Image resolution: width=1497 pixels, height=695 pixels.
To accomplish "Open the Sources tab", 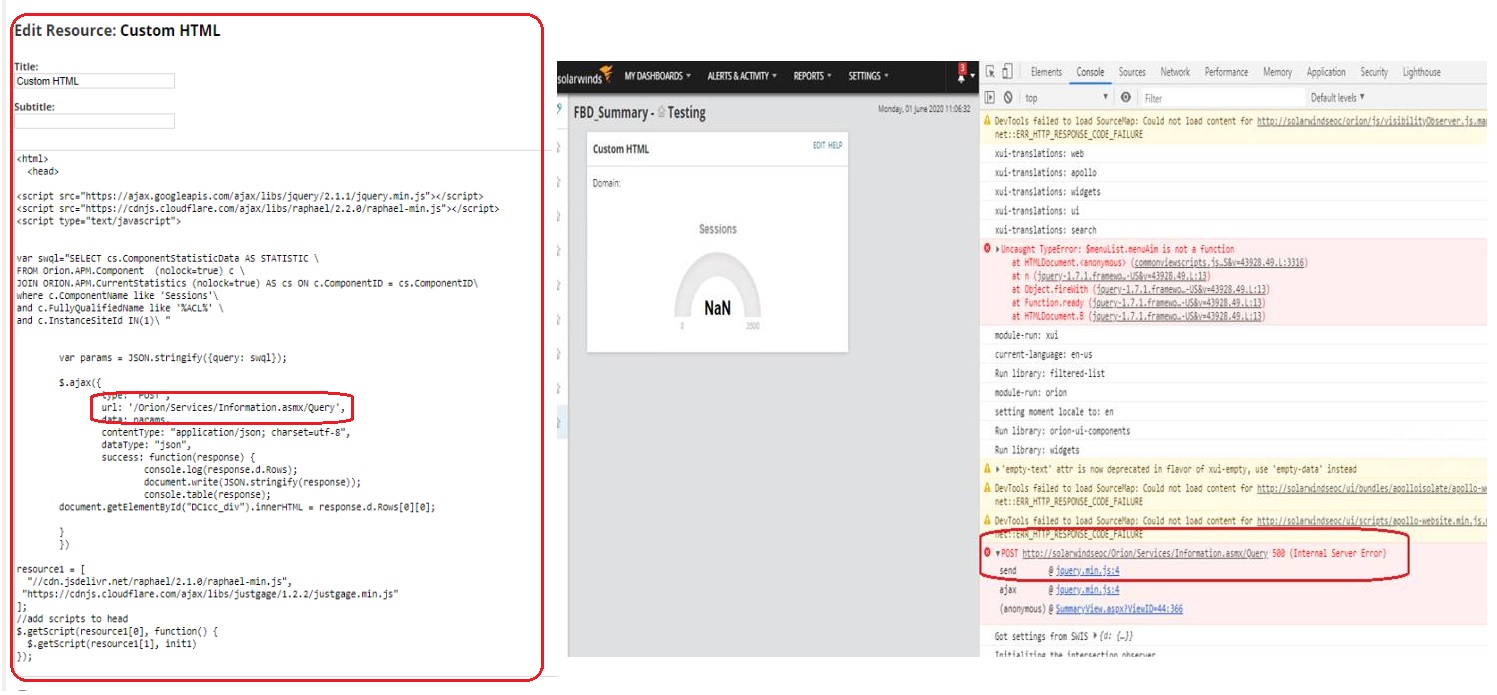I will pos(1132,72).
